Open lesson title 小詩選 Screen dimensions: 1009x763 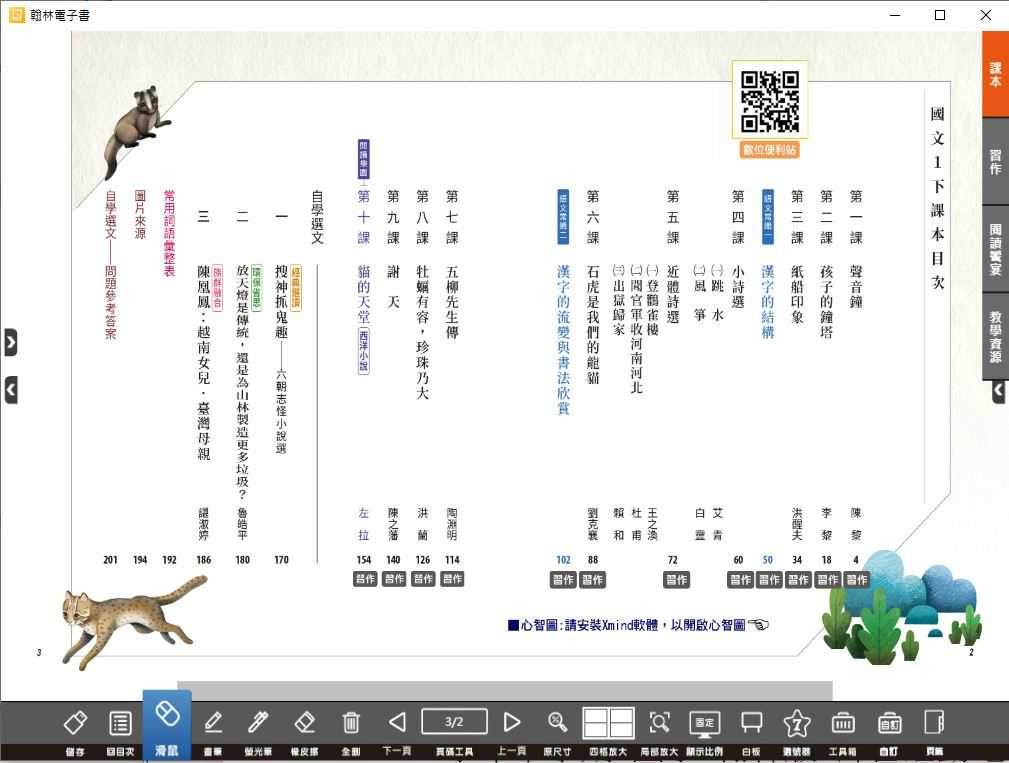(738, 287)
